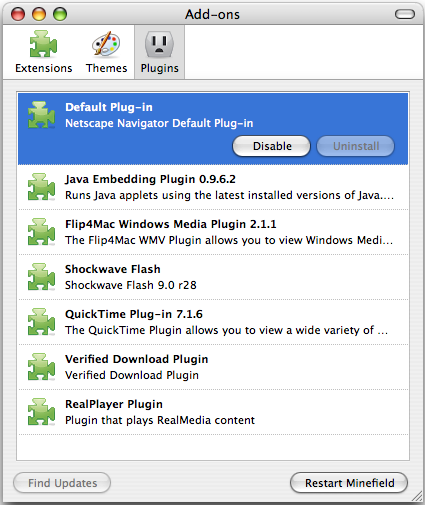Select the RealPlayer Plugin title

pyautogui.click(x=114, y=404)
